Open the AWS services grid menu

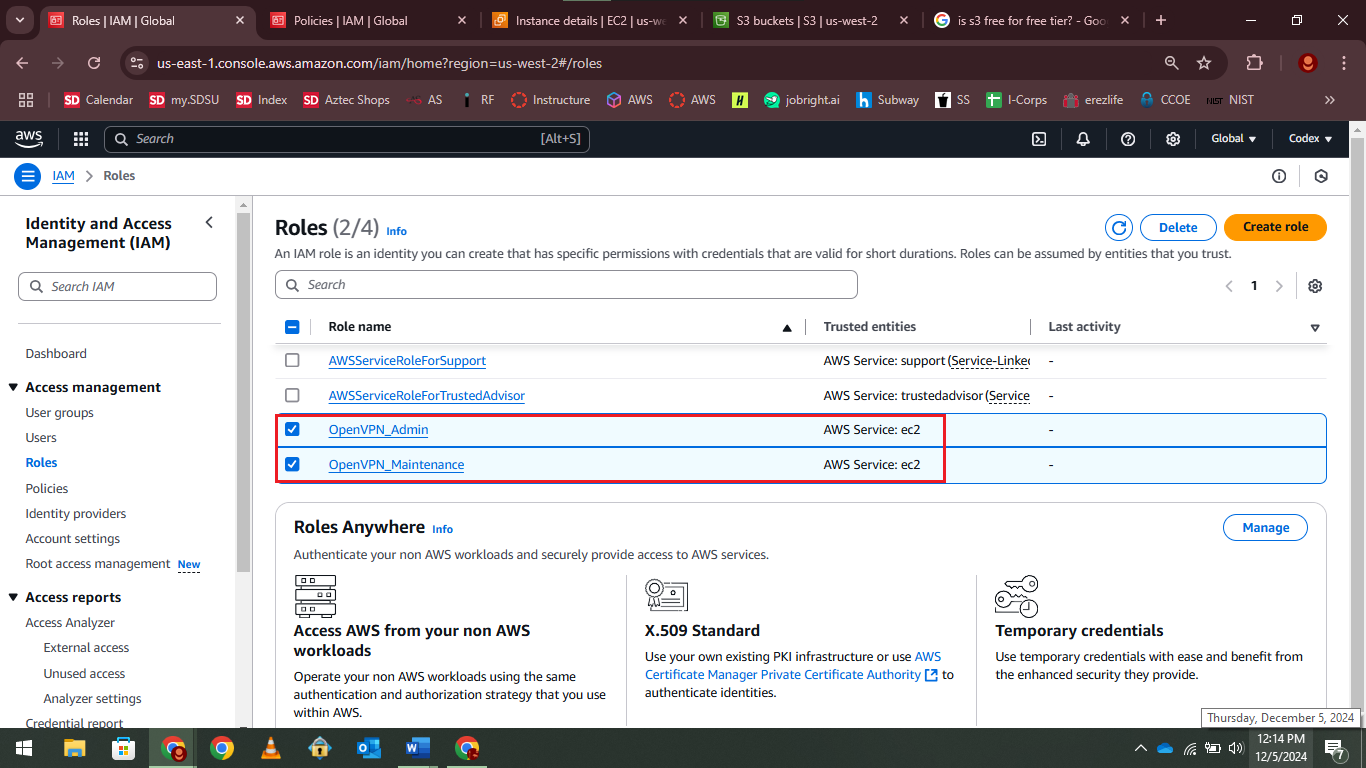(x=81, y=139)
